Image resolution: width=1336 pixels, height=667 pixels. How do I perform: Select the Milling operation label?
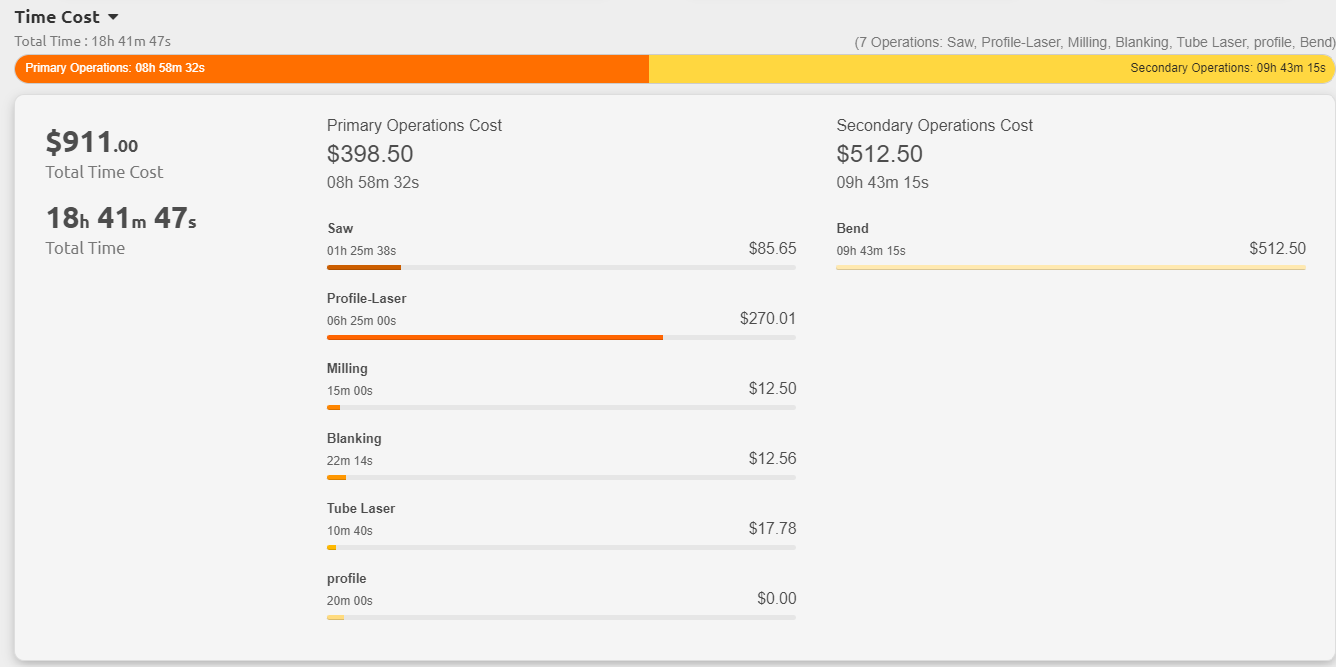point(347,368)
